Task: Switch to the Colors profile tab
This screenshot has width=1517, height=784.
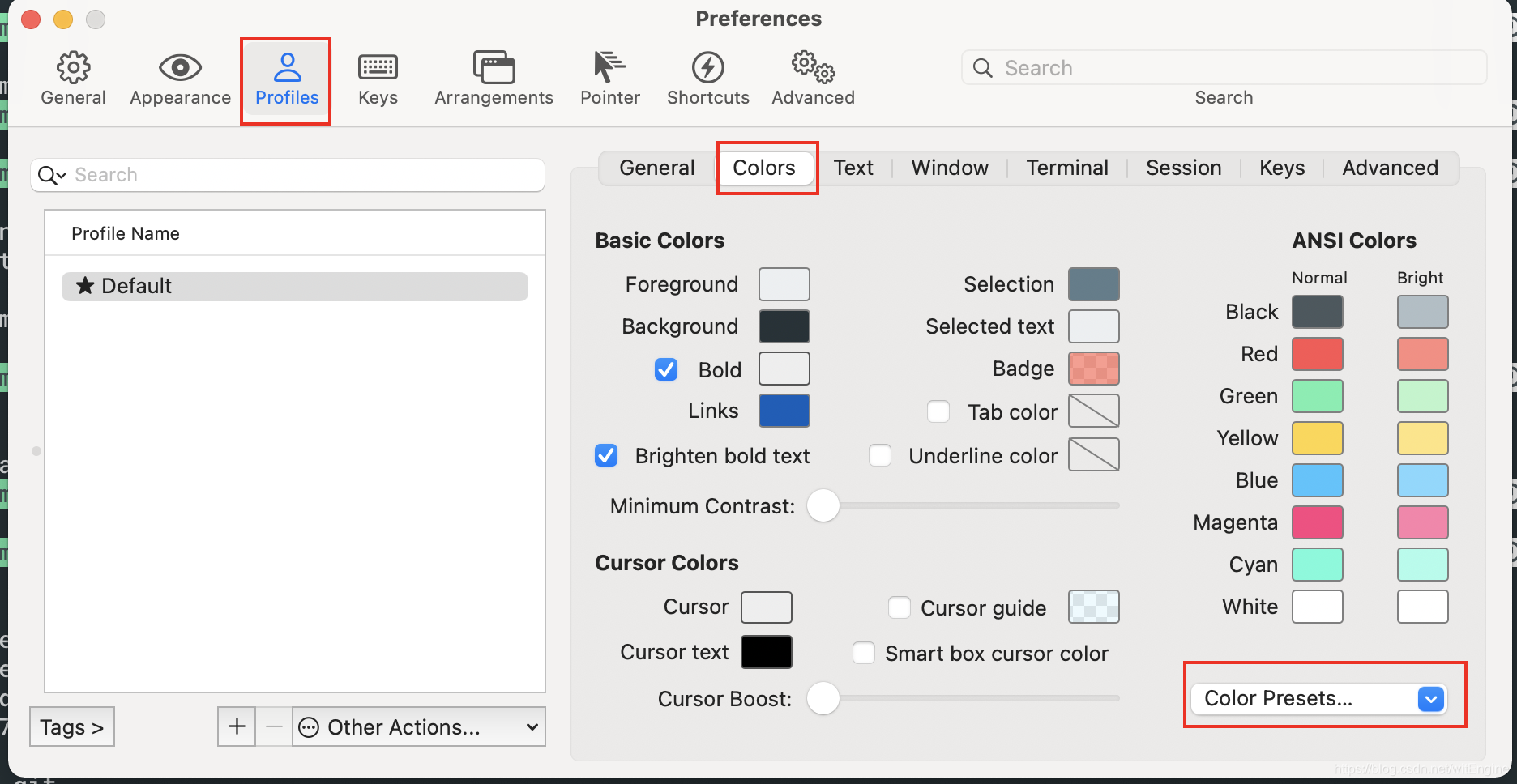Action: [x=764, y=168]
